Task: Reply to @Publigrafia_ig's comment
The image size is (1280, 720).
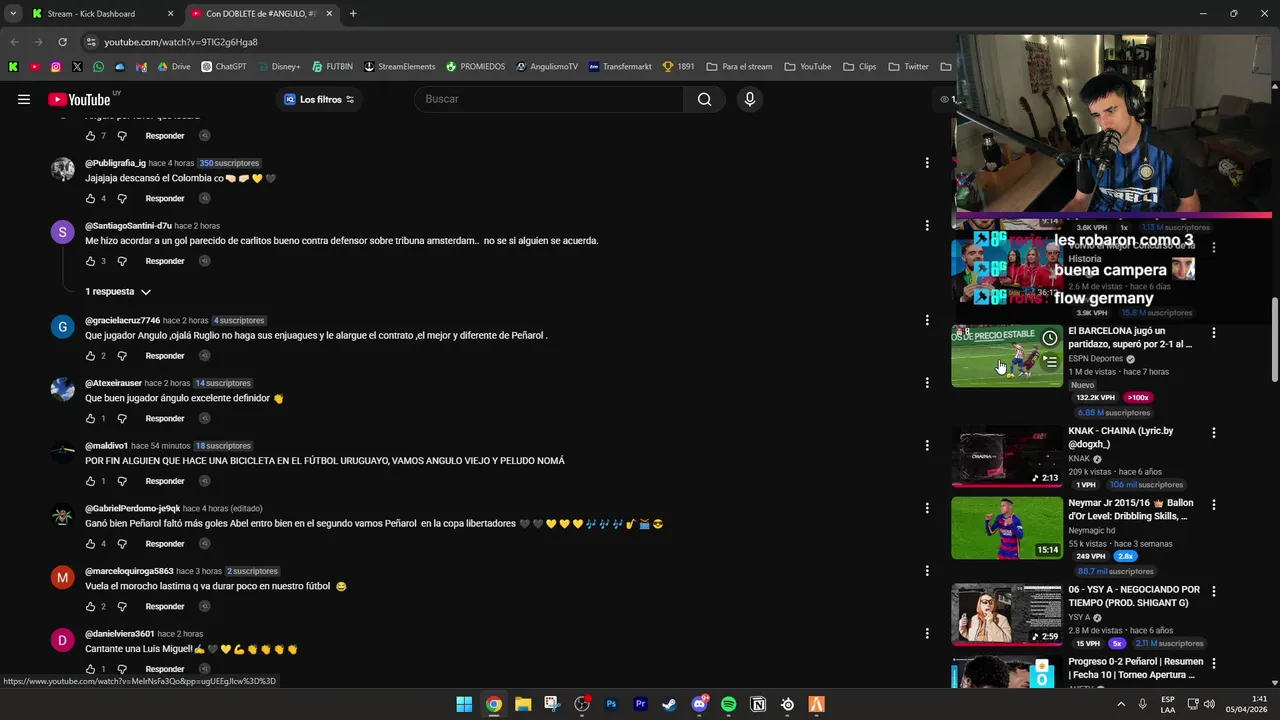Action: pos(165,198)
